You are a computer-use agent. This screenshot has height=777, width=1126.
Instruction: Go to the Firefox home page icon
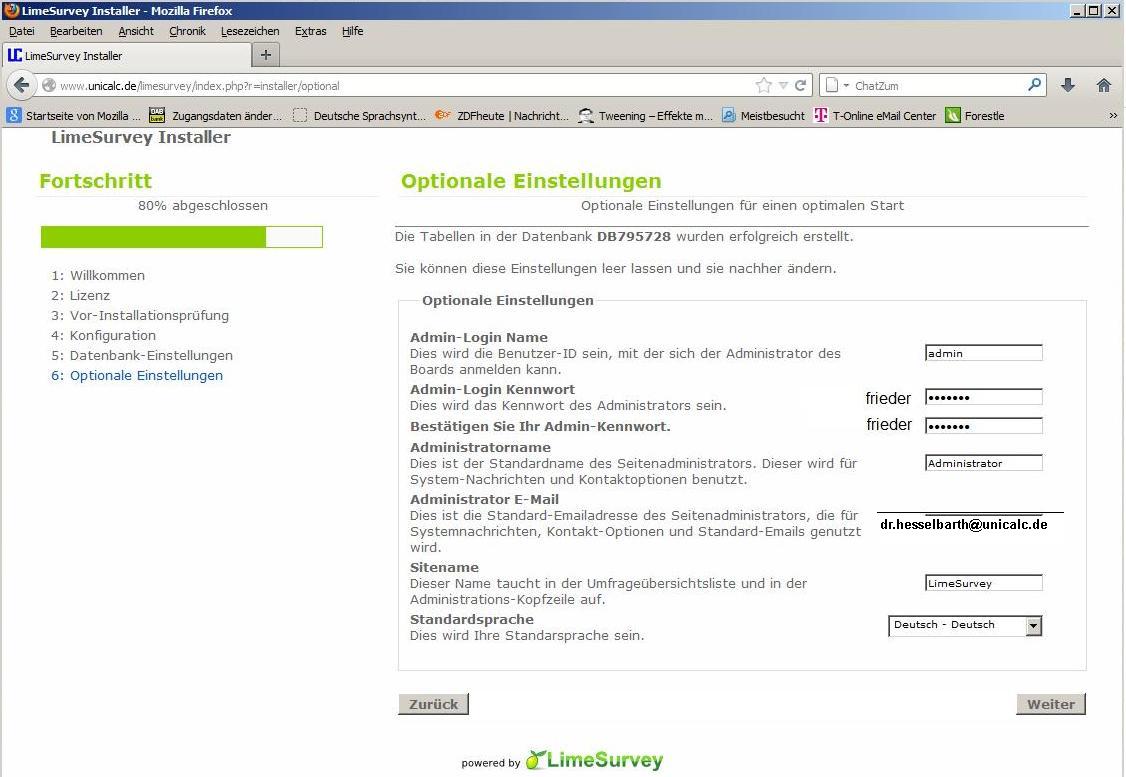(1104, 86)
